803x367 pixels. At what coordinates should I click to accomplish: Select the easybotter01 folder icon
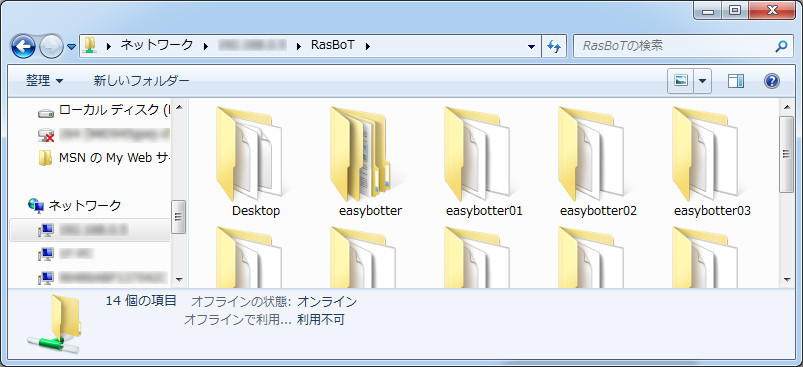click(x=477, y=153)
